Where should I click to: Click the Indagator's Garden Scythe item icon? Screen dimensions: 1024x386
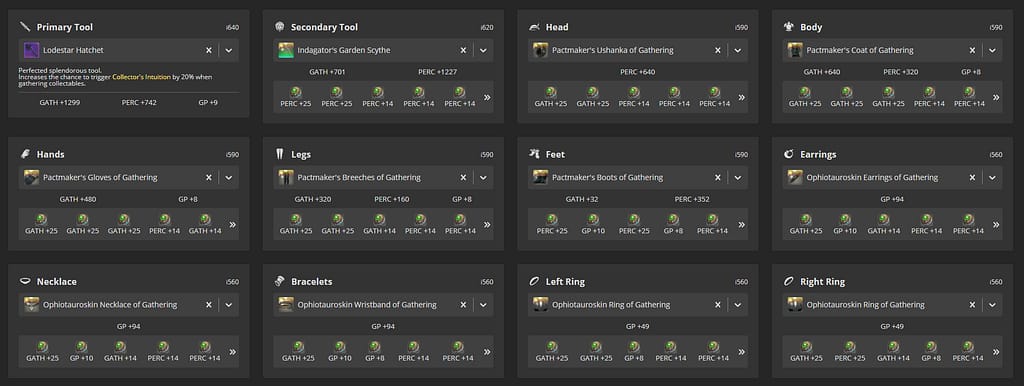pyautogui.click(x=286, y=50)
